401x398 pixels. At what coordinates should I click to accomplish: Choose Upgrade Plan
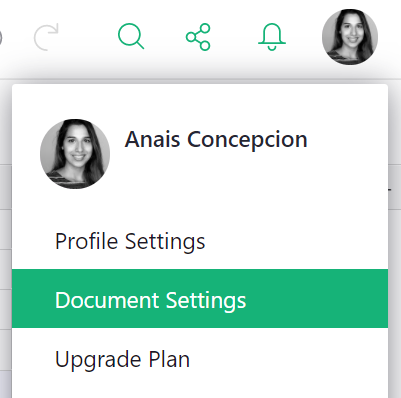200,359
